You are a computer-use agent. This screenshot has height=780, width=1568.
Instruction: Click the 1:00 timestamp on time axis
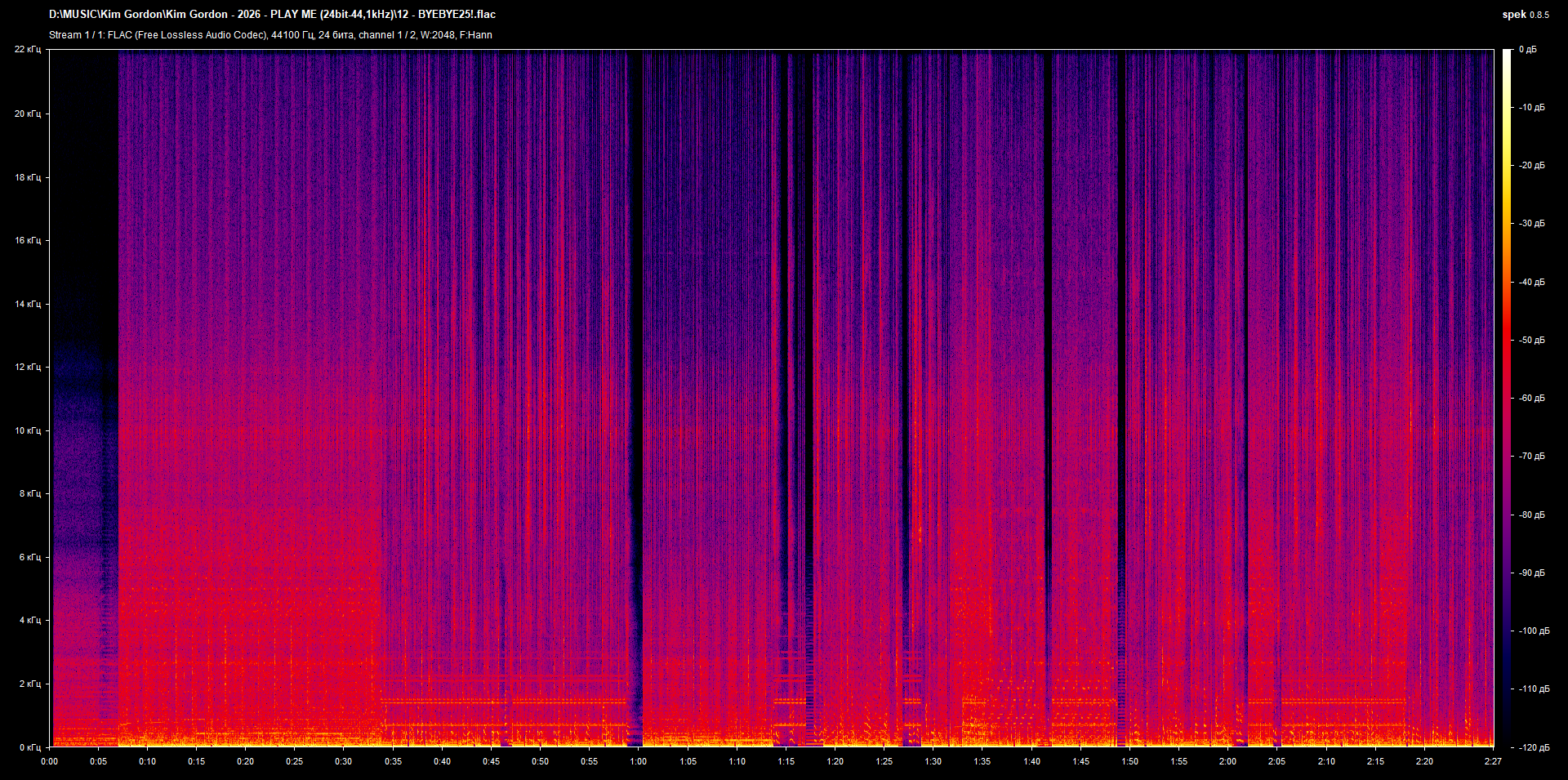click(x=639, y=760)
